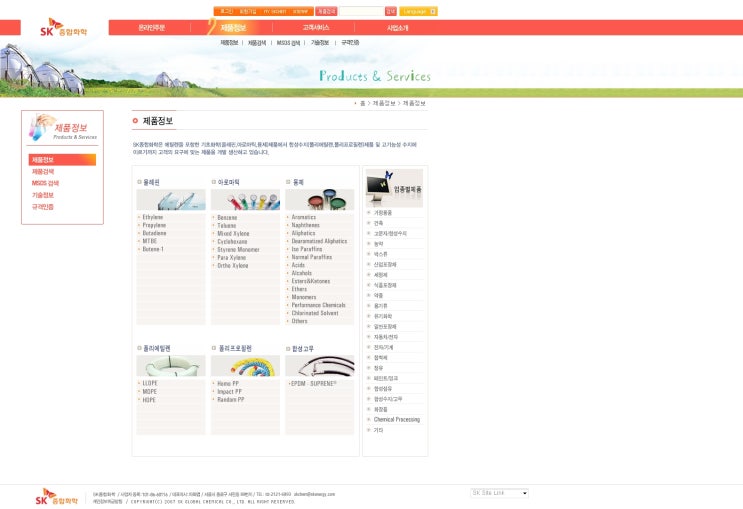Open the Homo PP product link

tap(228, 383)
